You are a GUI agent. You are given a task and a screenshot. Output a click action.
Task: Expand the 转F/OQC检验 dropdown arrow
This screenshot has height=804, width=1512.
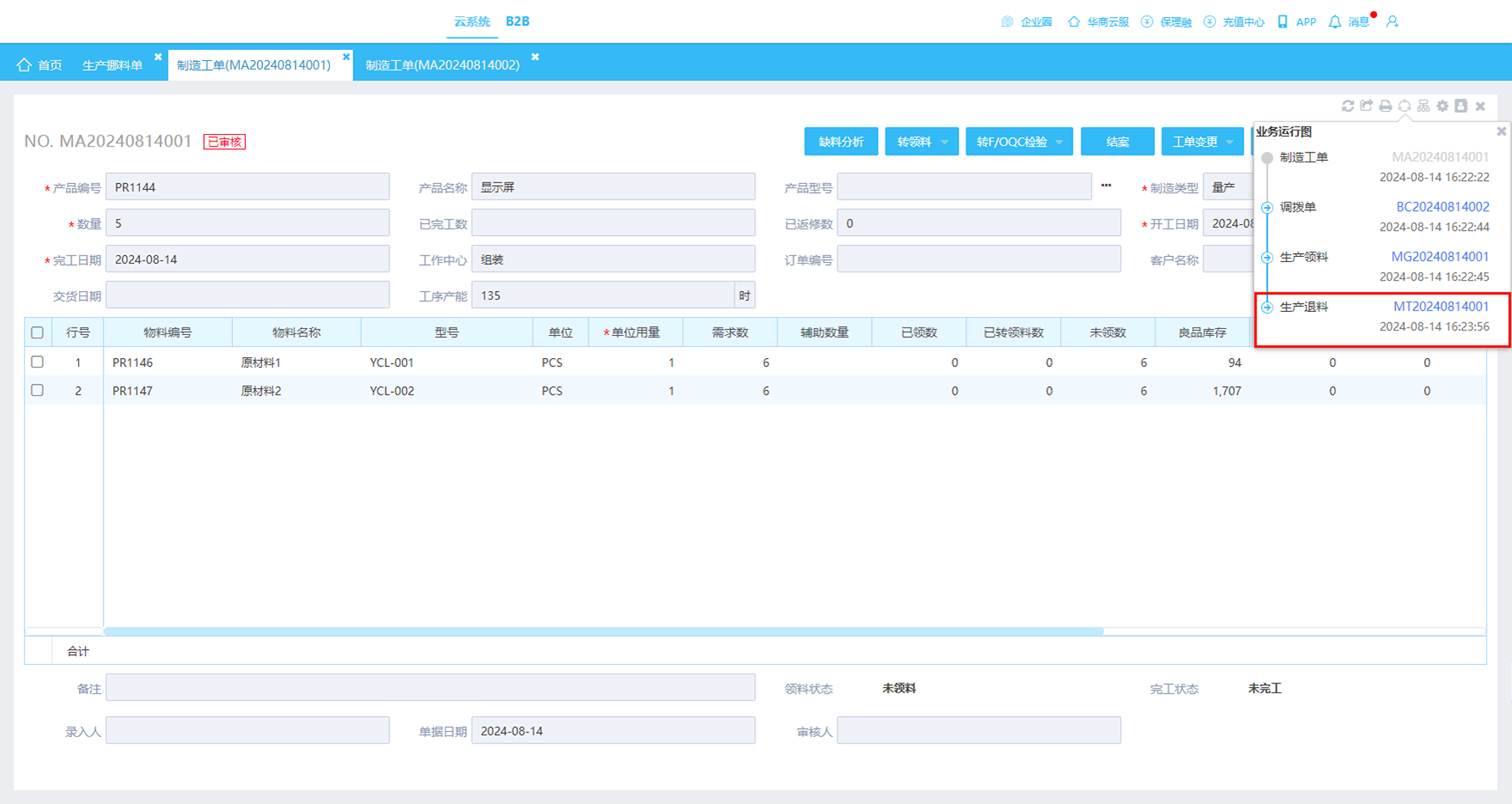pyautogui.click(x=1059, y=141)
